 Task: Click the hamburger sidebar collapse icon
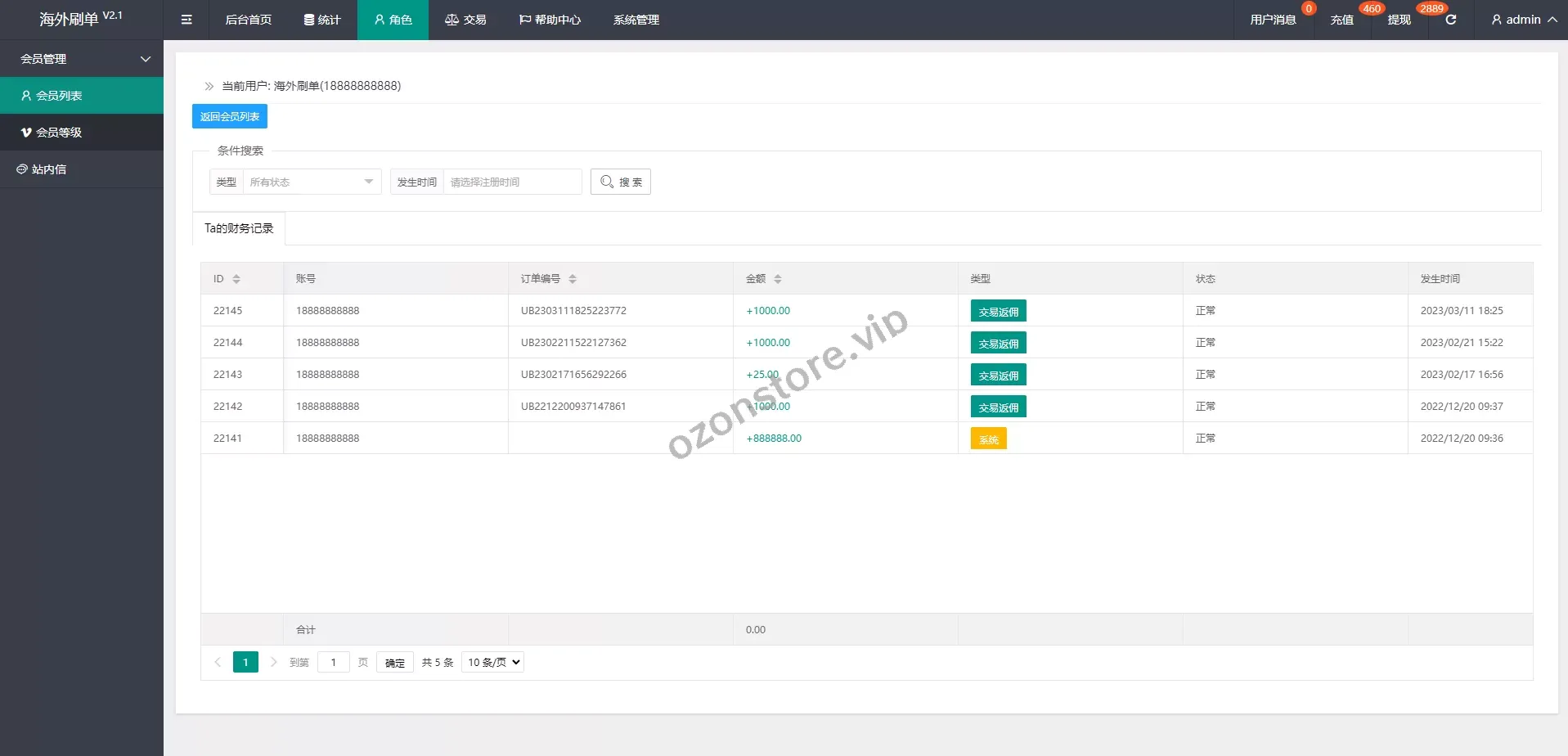(x=186, y=20)
